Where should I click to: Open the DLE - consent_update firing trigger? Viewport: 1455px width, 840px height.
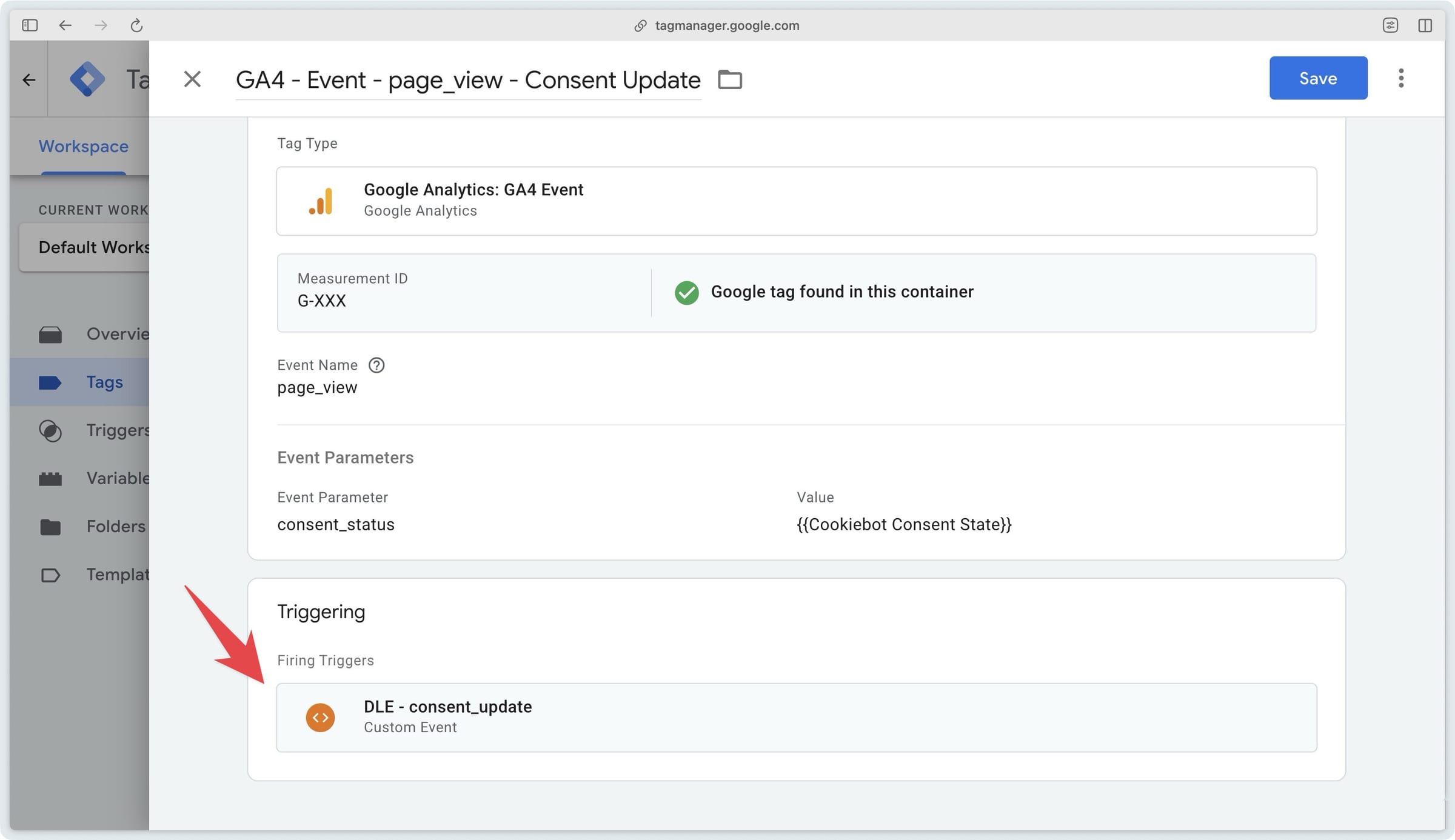click(797, 718)
